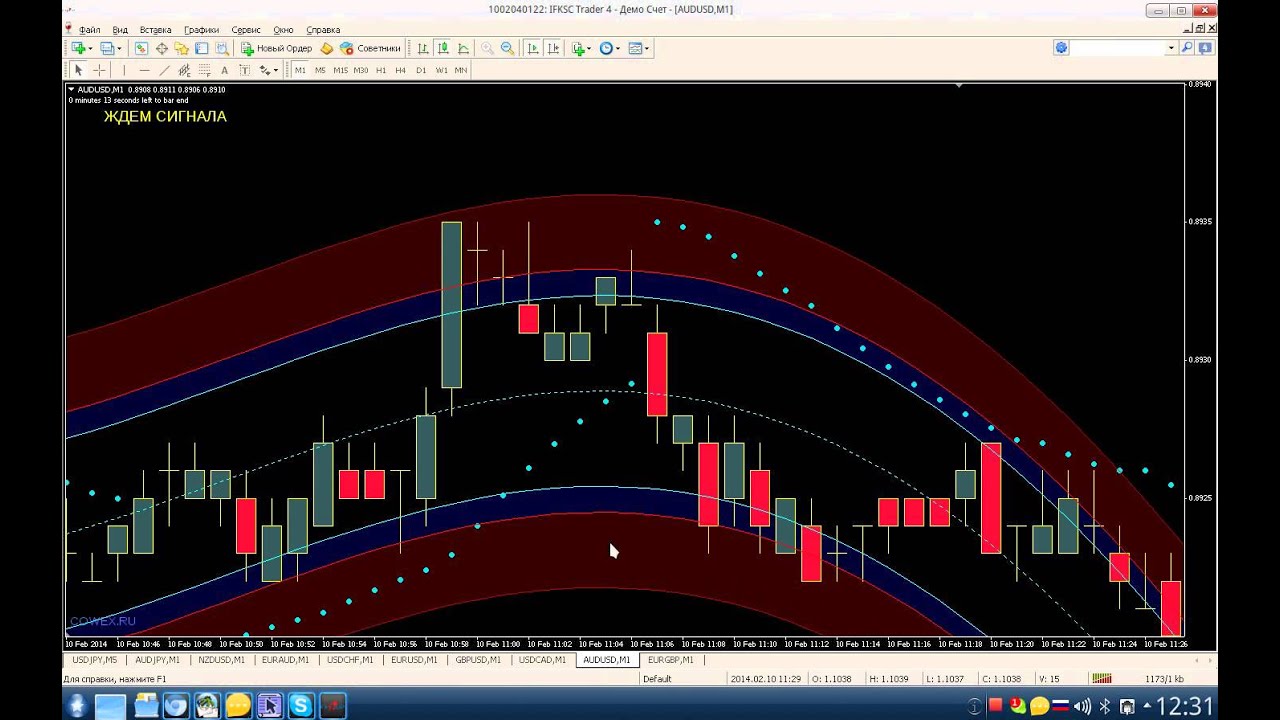Toggle Советники auto-trading button
Screen dimensions: 1280x720
point(370,48)
